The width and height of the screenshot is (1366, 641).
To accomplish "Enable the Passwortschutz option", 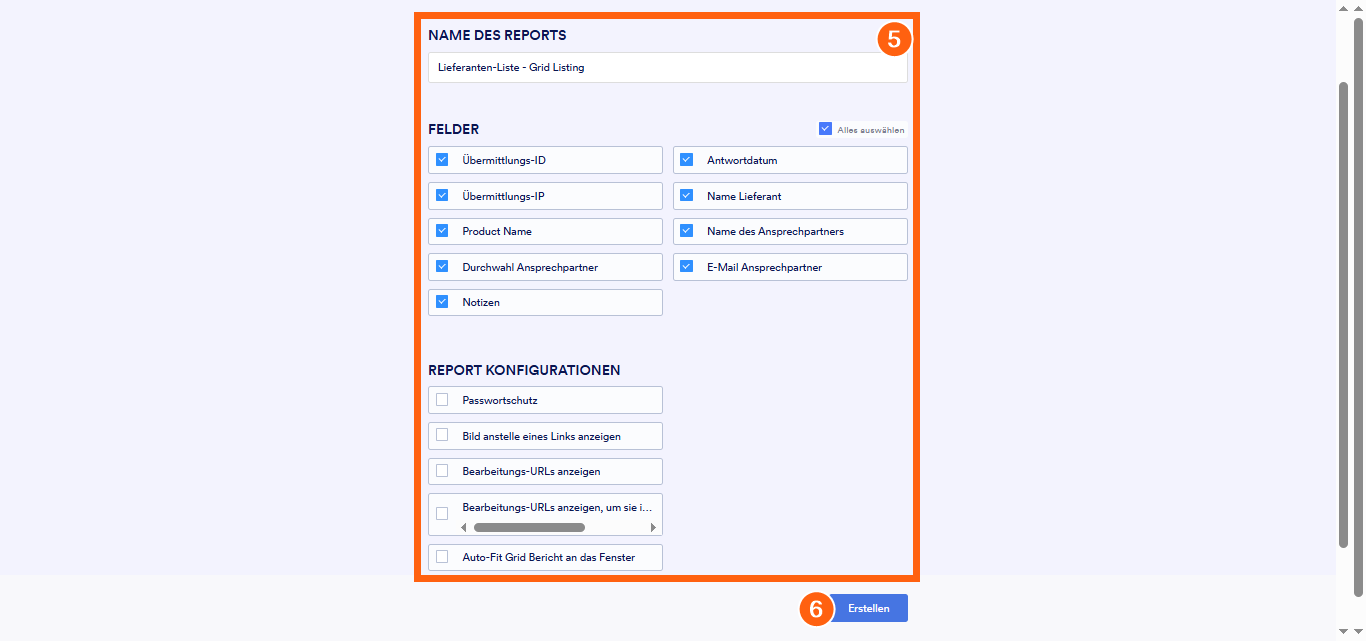I will point(442,400).
